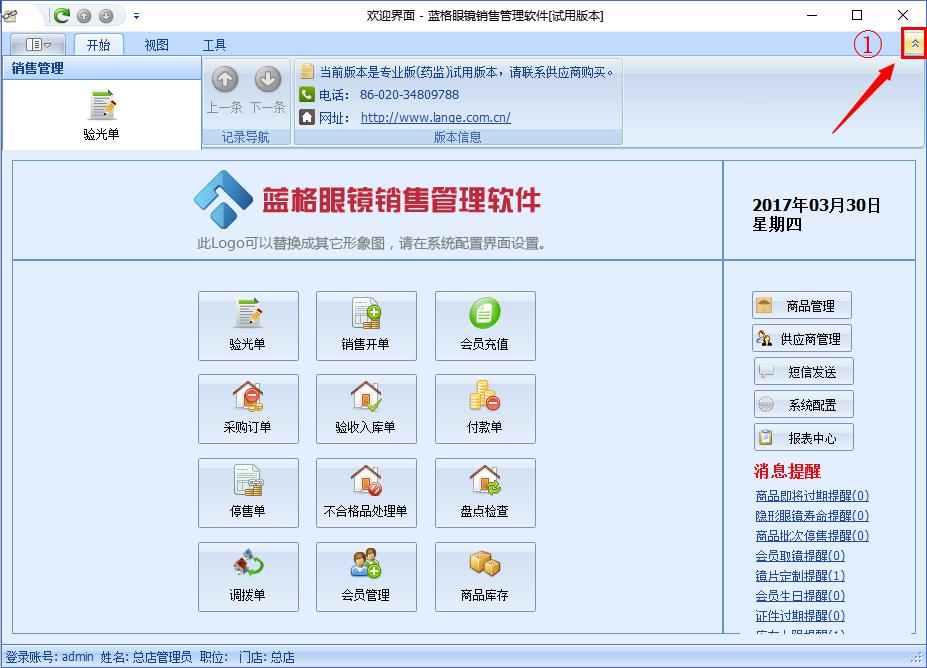This screenshot has height=668, width=927.
Task: Click the green refresh icon in title bar
Action: pos(62,15)
